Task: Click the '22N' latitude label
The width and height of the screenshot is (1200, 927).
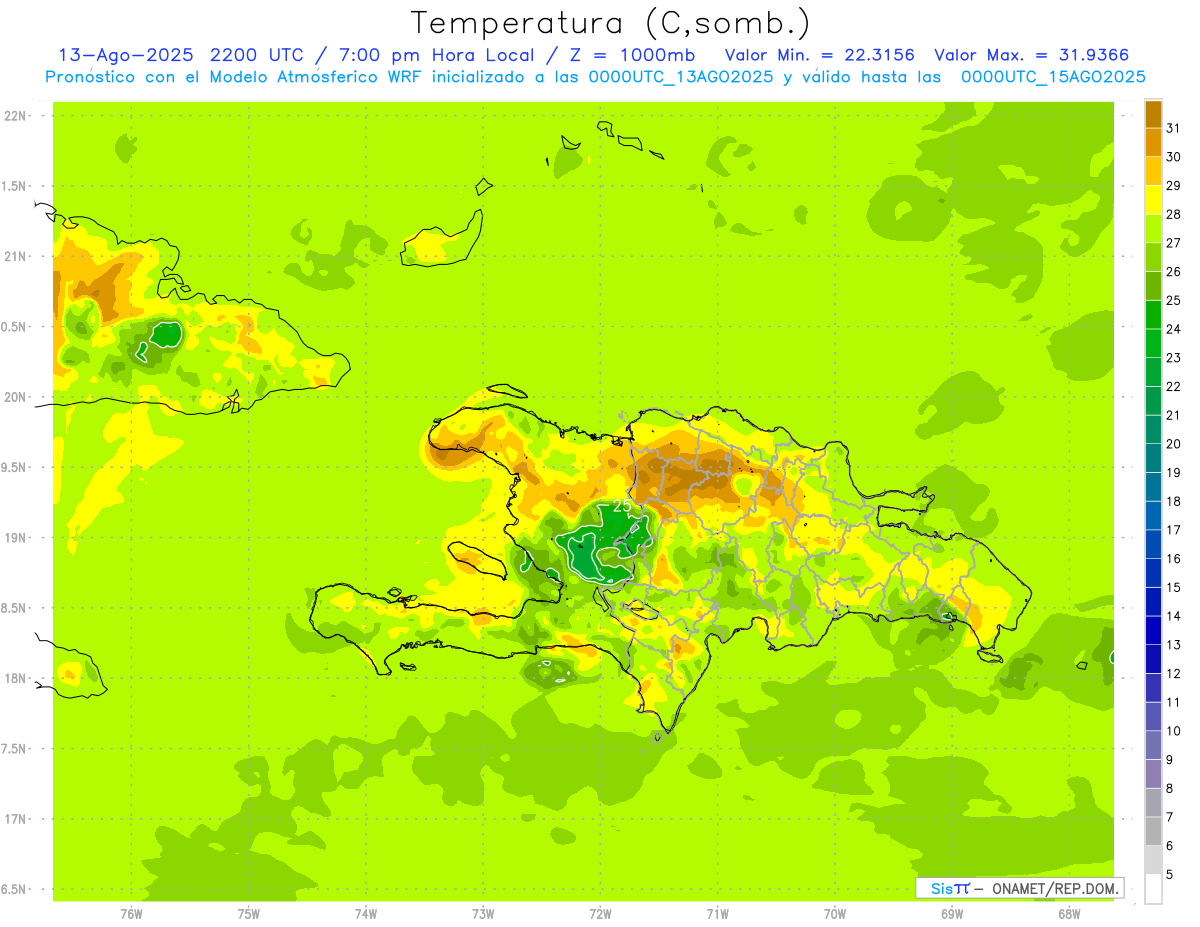Action: point(14,115)
